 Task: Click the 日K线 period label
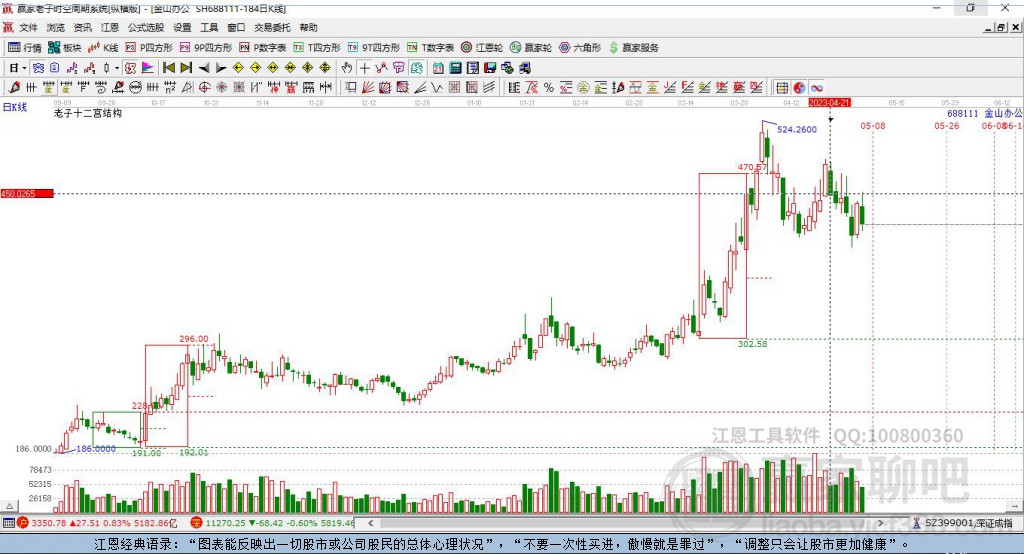click(15, 108)
